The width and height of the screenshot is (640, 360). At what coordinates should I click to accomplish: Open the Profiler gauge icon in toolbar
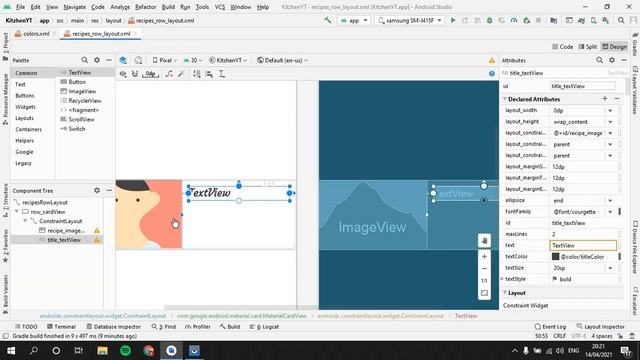(514, 20)
